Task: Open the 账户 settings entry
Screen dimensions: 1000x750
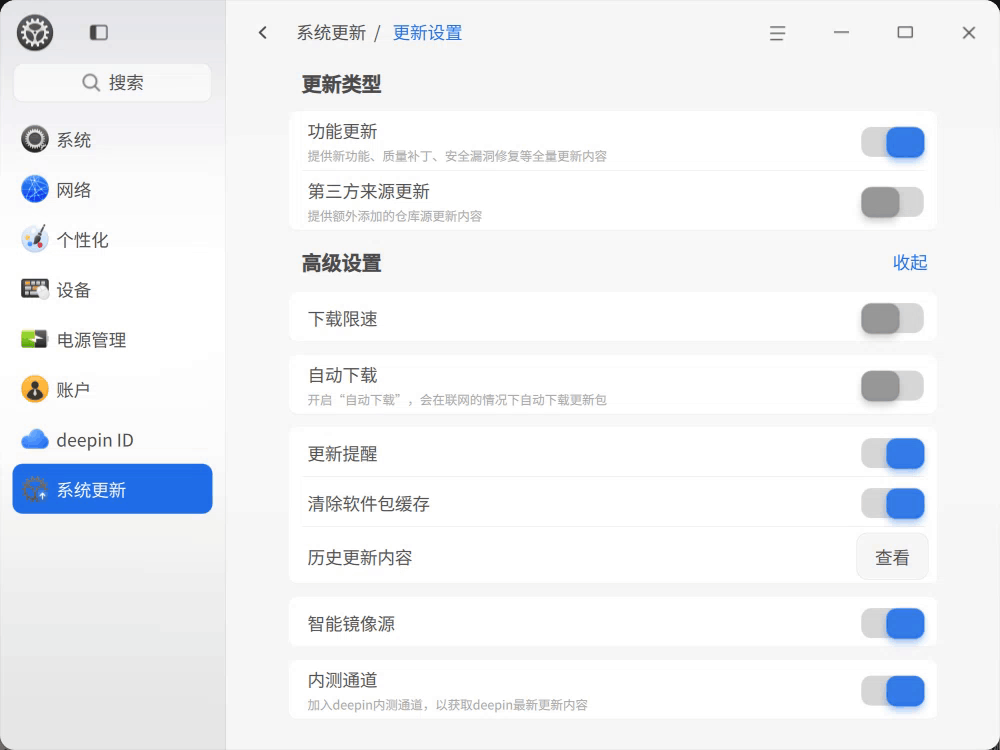Action: click(x=112, y=390)
